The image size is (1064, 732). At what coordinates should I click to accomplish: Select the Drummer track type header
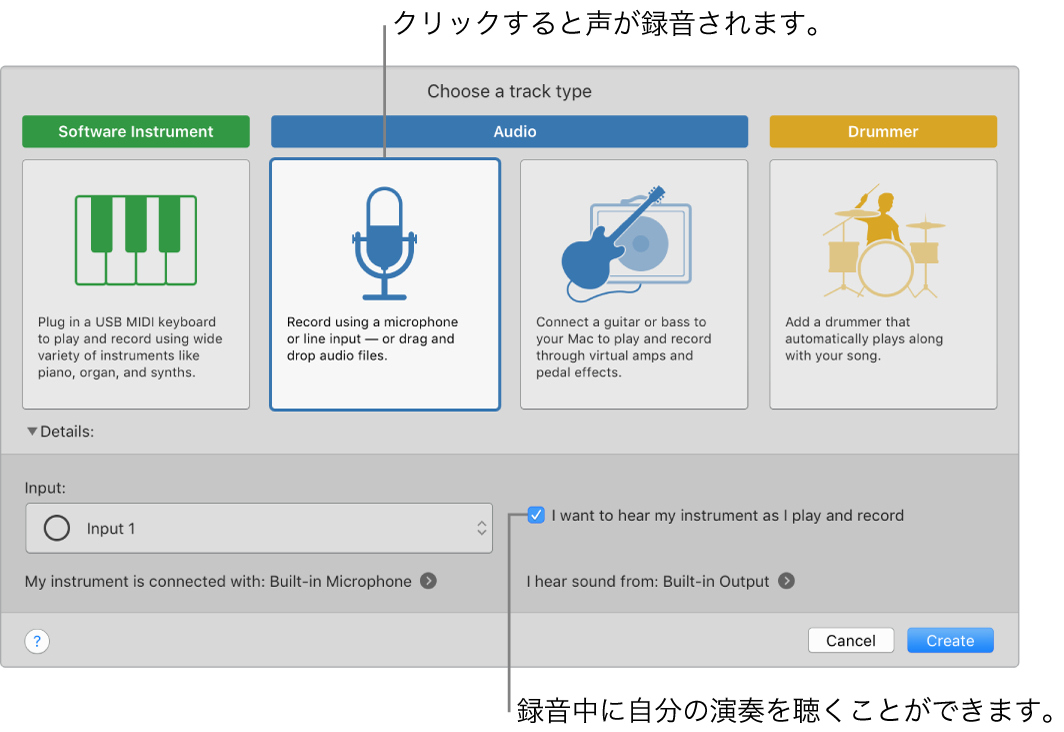point(882,131)
